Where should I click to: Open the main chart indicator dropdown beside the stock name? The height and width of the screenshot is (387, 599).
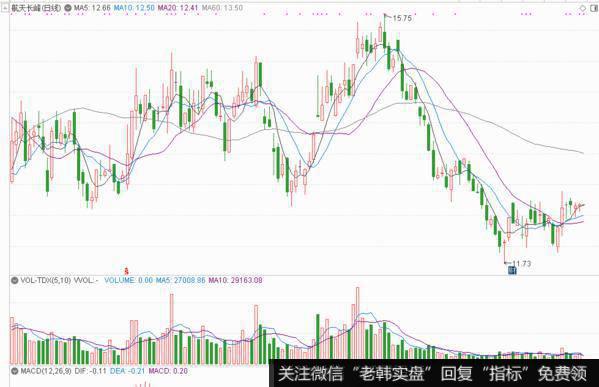(68, 8)
